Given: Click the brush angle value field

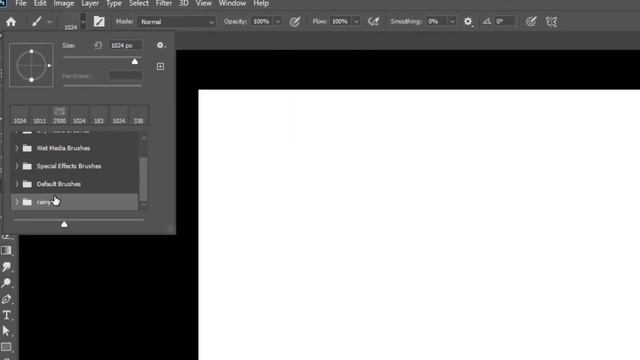Looking at the screenshot, I should pos(505,21).
